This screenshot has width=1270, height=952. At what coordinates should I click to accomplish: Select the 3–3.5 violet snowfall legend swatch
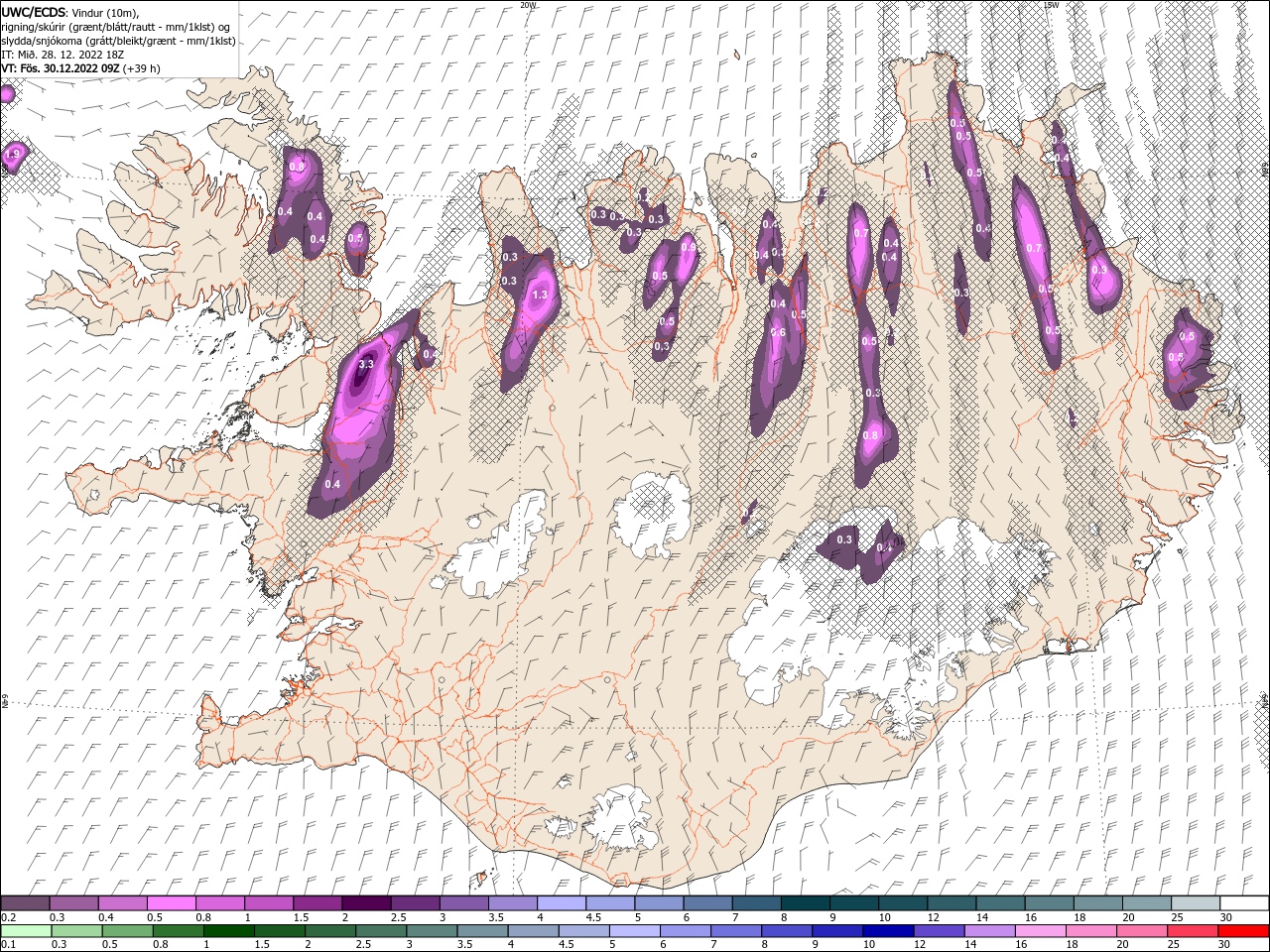(x=464, y=903)
